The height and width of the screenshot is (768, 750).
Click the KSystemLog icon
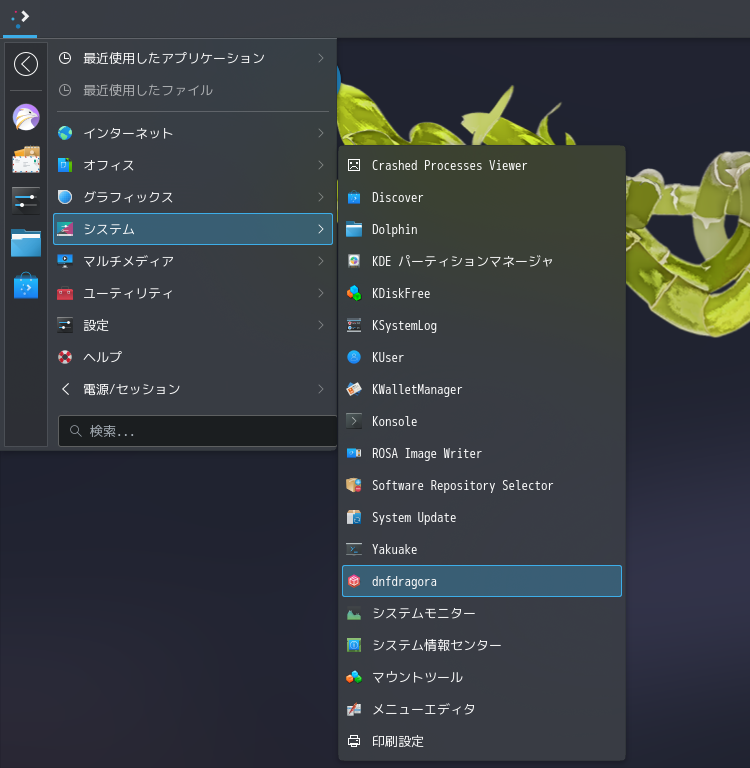354,325
